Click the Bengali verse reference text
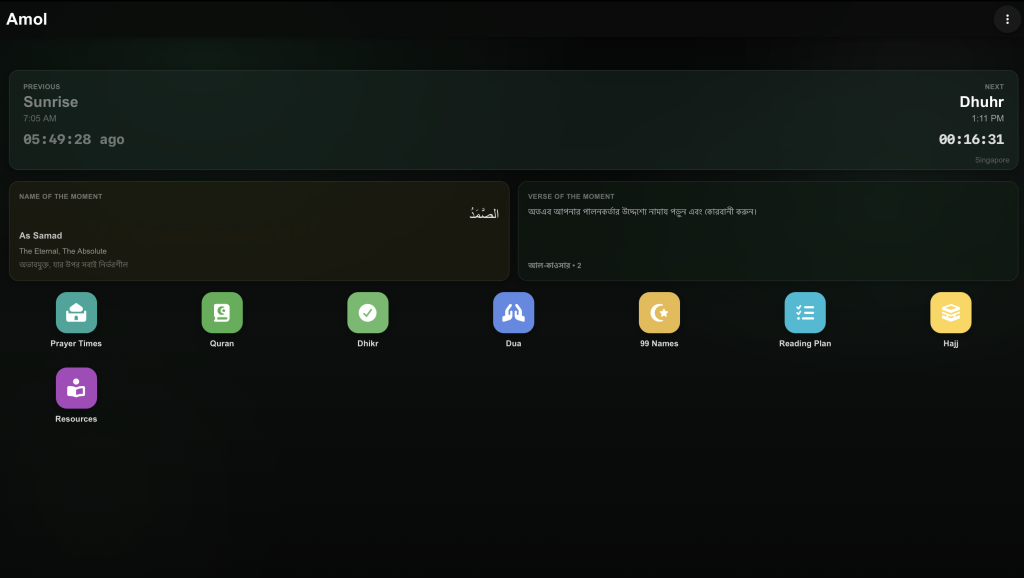Viewport: 1024px width, 578px height. [x=554, y=265]
